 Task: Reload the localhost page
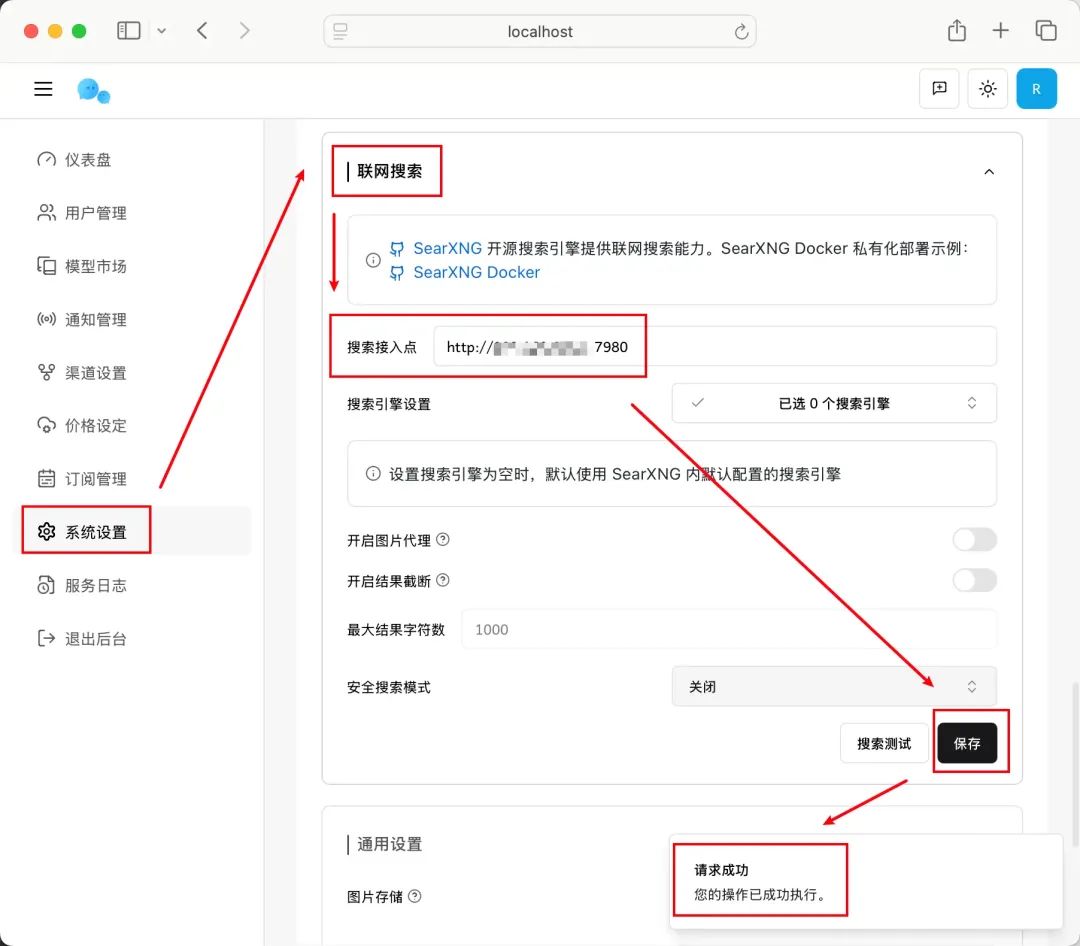coord(741,32)
